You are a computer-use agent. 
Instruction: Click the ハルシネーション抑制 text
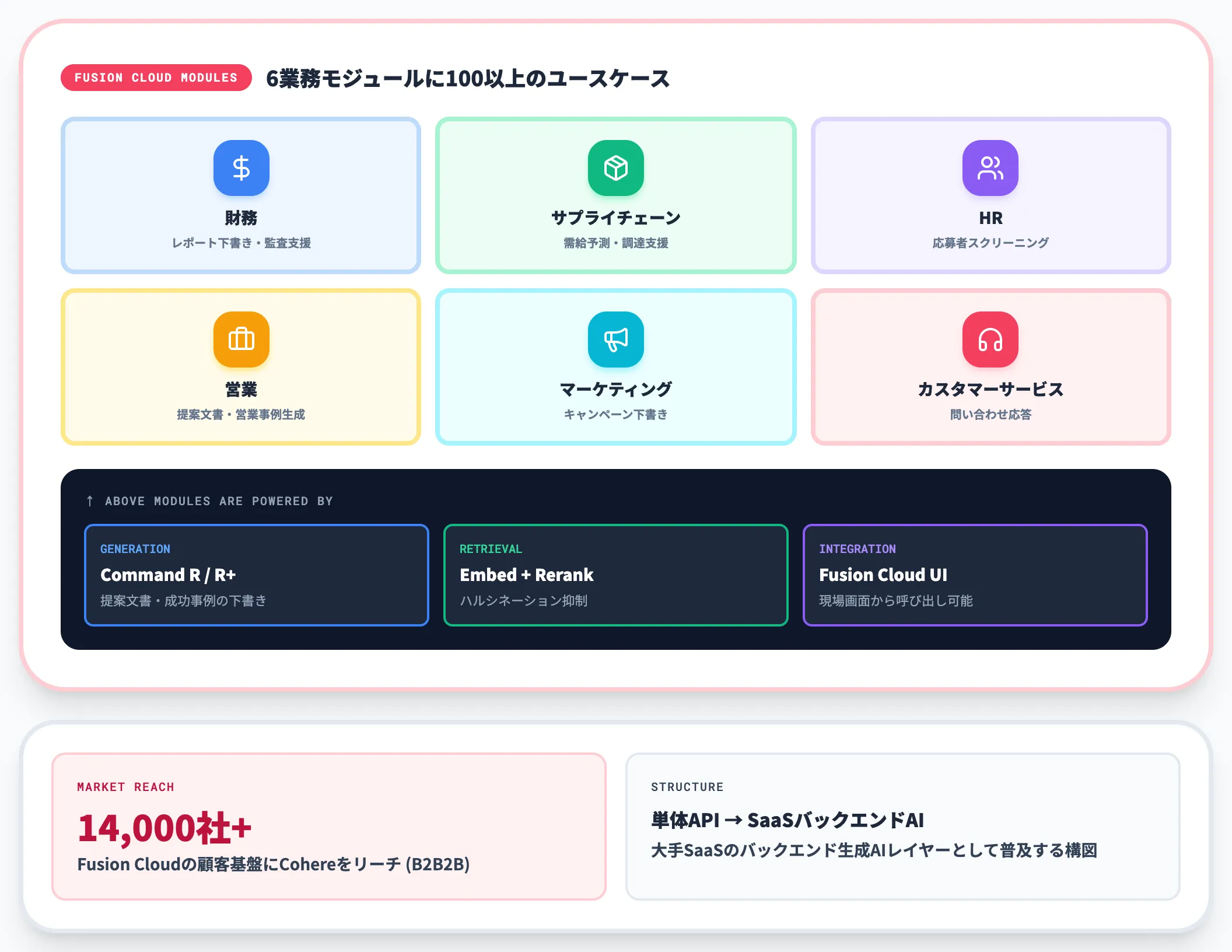click(x=523, y=601)
